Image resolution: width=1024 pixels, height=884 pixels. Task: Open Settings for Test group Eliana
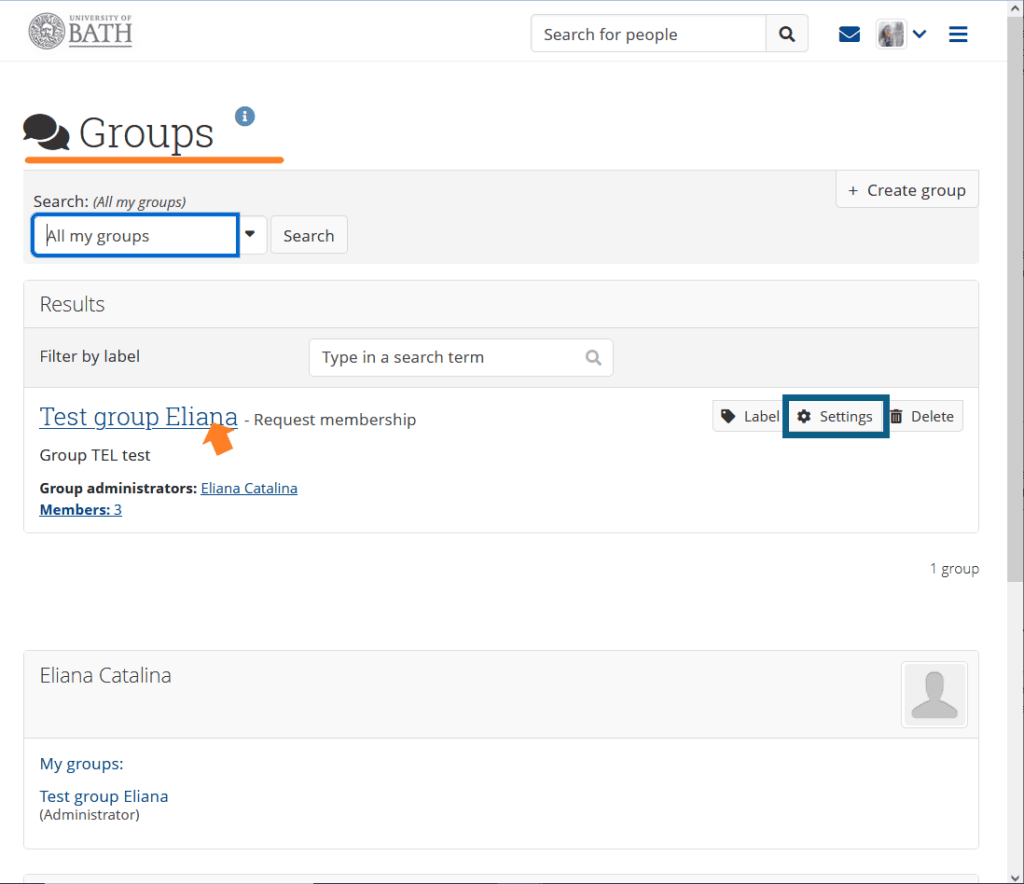(x=836, y=416)
